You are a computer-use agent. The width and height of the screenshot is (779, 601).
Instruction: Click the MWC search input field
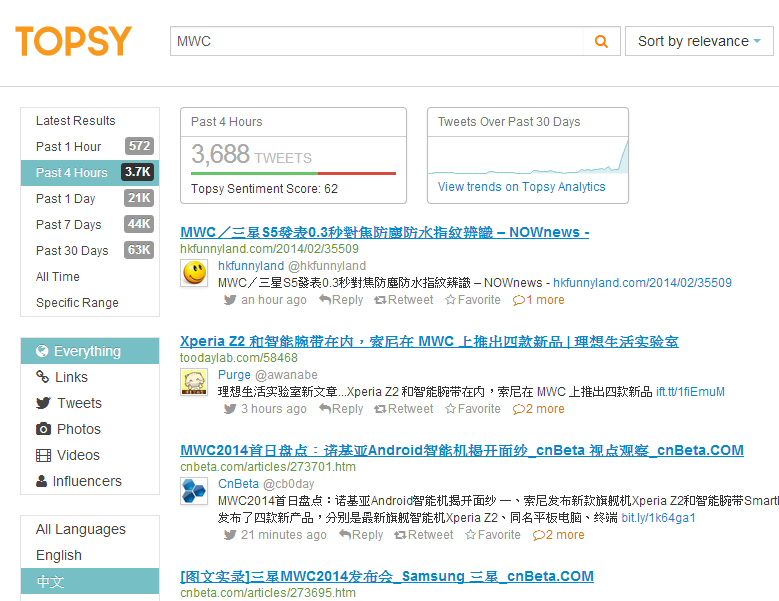(377, 41)
